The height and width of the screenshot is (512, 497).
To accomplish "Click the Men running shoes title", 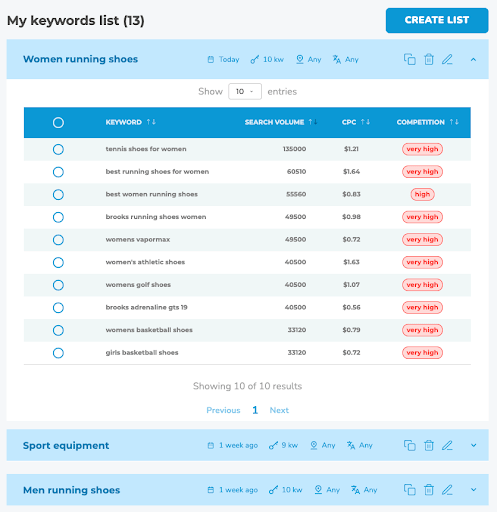I will (71, 490).
